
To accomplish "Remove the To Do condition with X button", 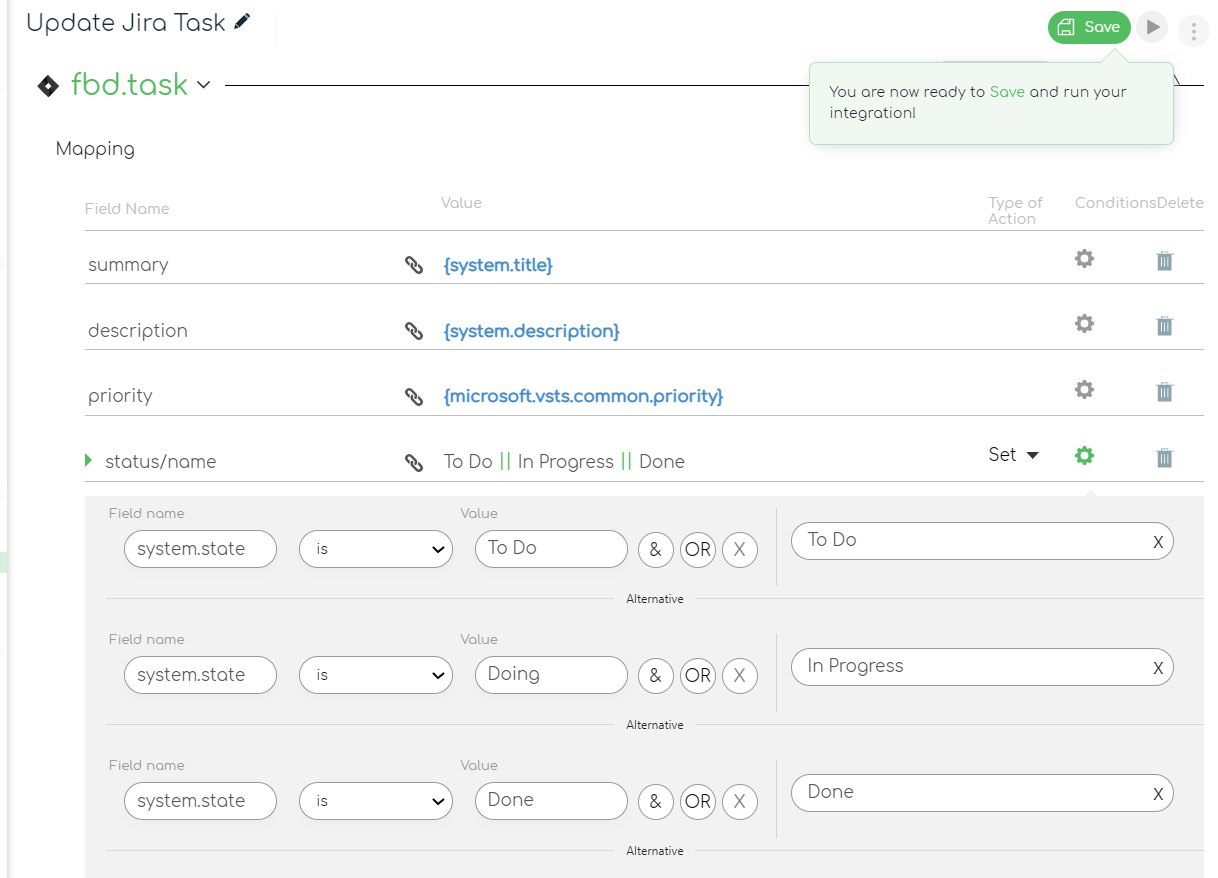I will click(x=740, y=549).
